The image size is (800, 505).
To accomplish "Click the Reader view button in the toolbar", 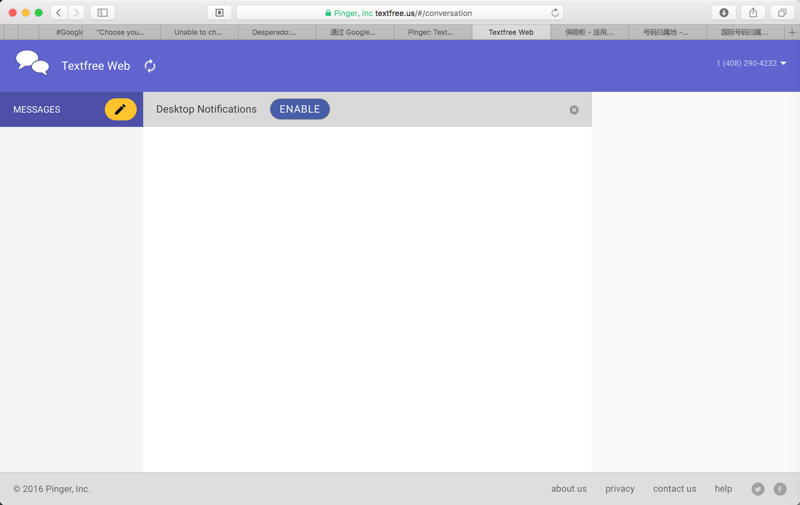I will (219, 13).
